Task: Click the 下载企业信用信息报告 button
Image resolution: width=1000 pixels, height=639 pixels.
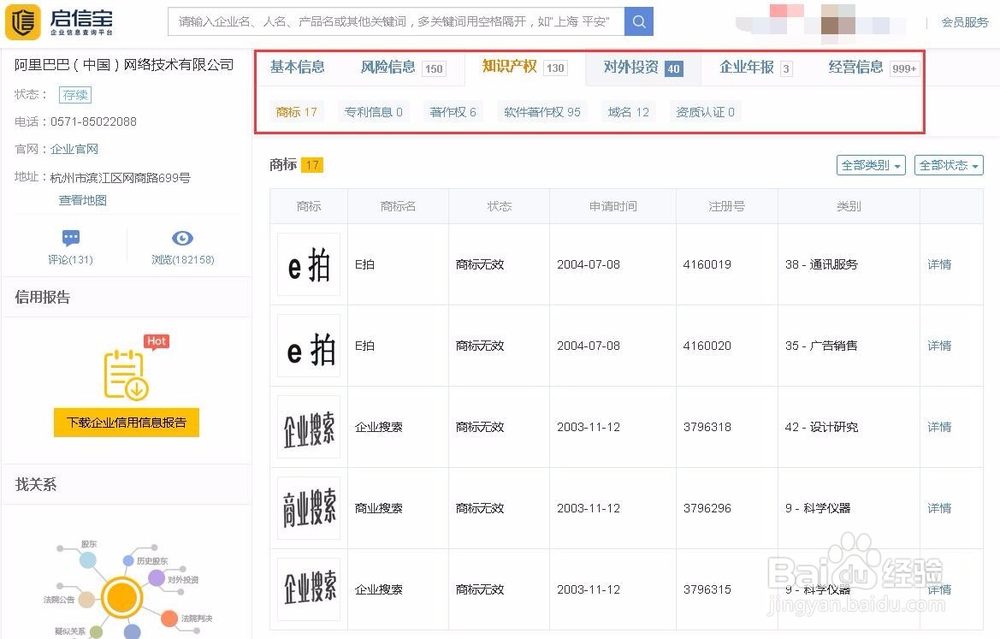Action: click(126, 422)
